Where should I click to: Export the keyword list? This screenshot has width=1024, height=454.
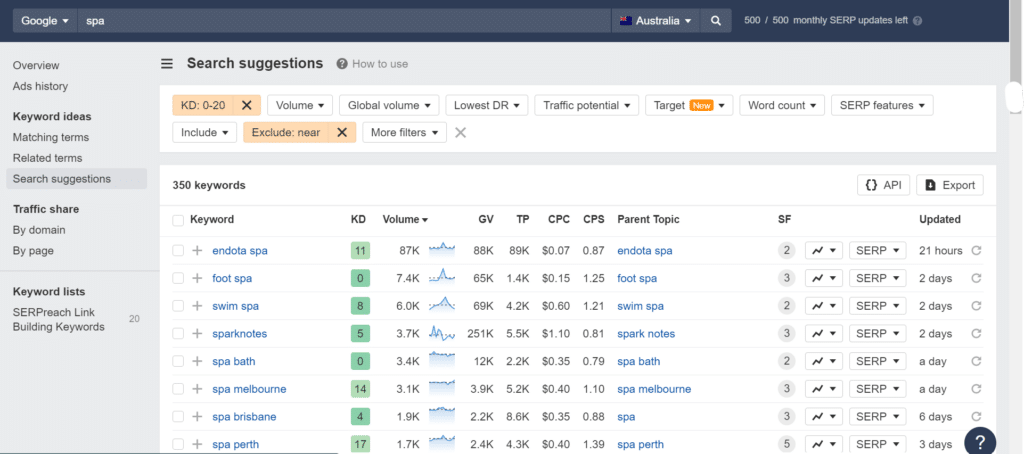click(x=950, y=186)
